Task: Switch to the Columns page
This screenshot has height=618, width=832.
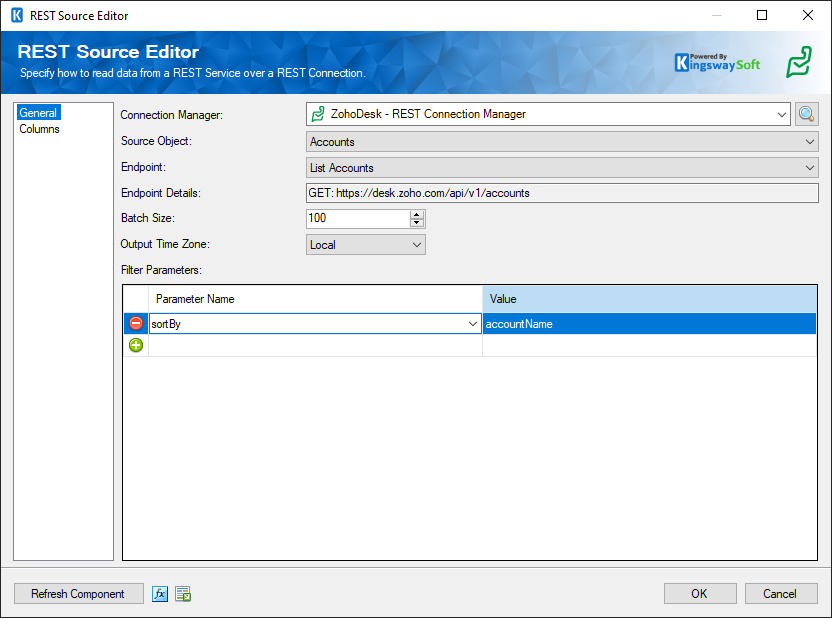Action: (39, 129)
